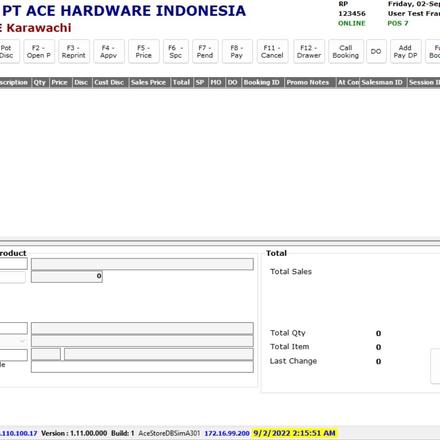The width and height of the screenshot is (440, 440).
Task: Click the Sales Price column header
Action: [x=149, y=82]
